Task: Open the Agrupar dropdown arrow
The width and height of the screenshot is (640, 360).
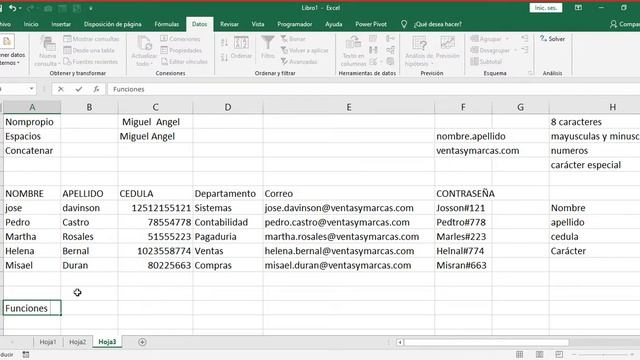Action: 507,39
